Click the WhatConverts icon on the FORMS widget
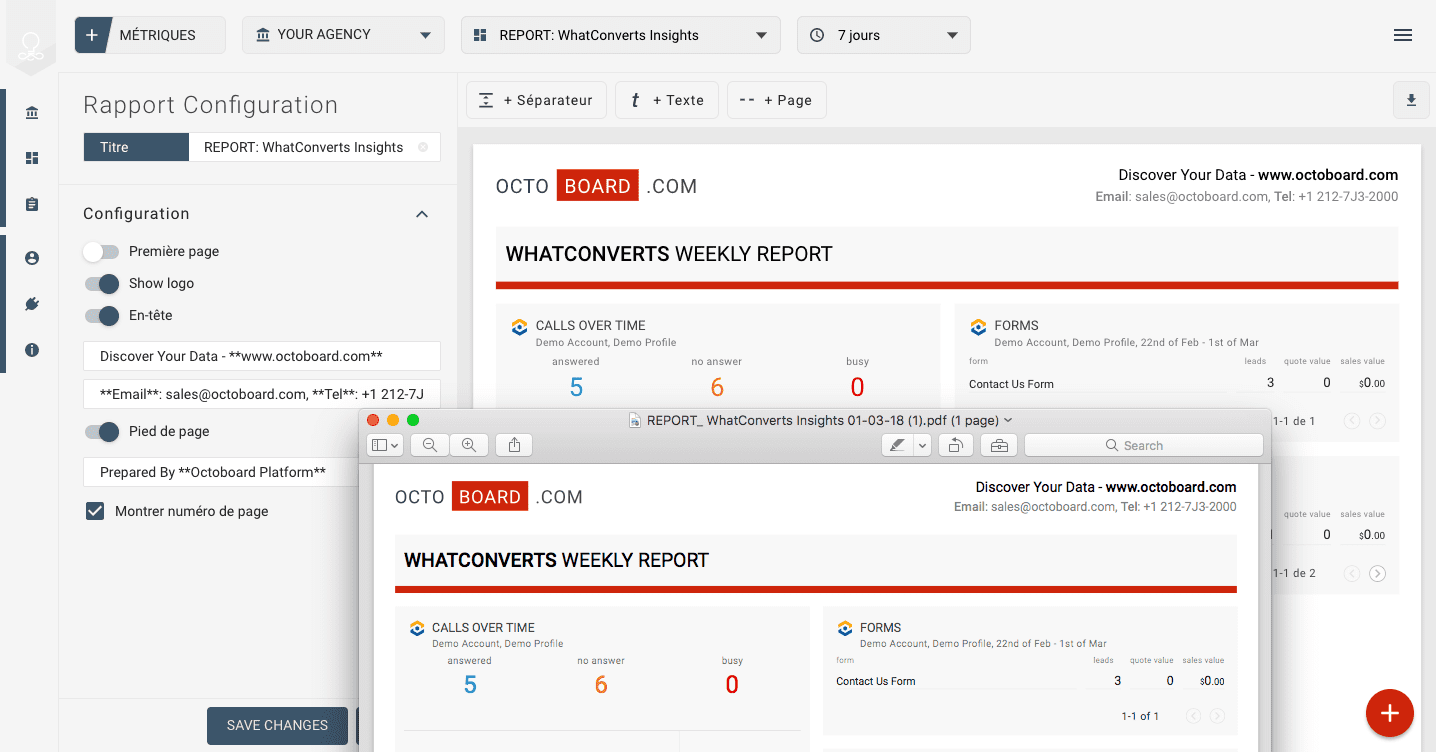This screenshot has width=1436, height=752. coord(978,327)
